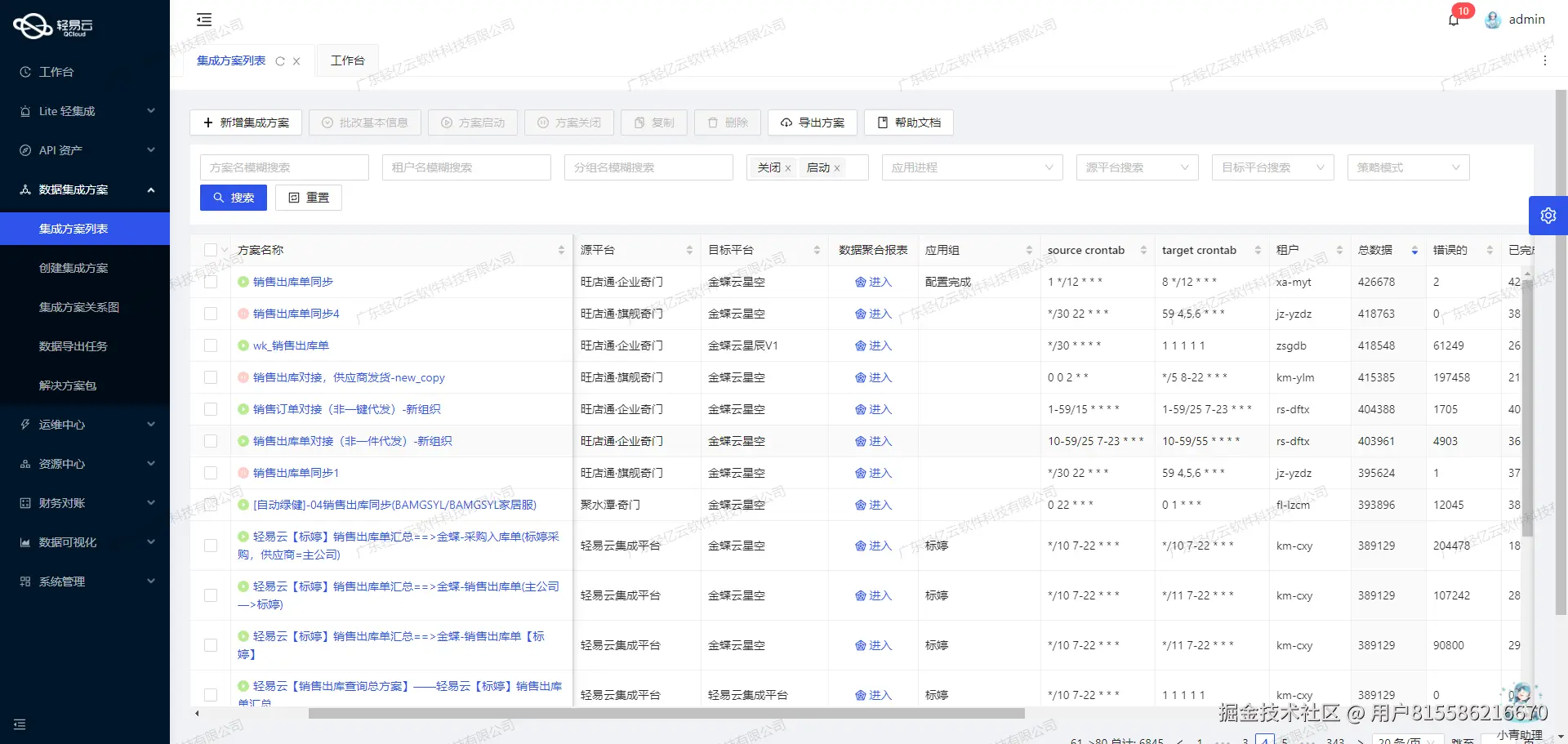Check the row for 销售出库单同步1

pos(211,473)
